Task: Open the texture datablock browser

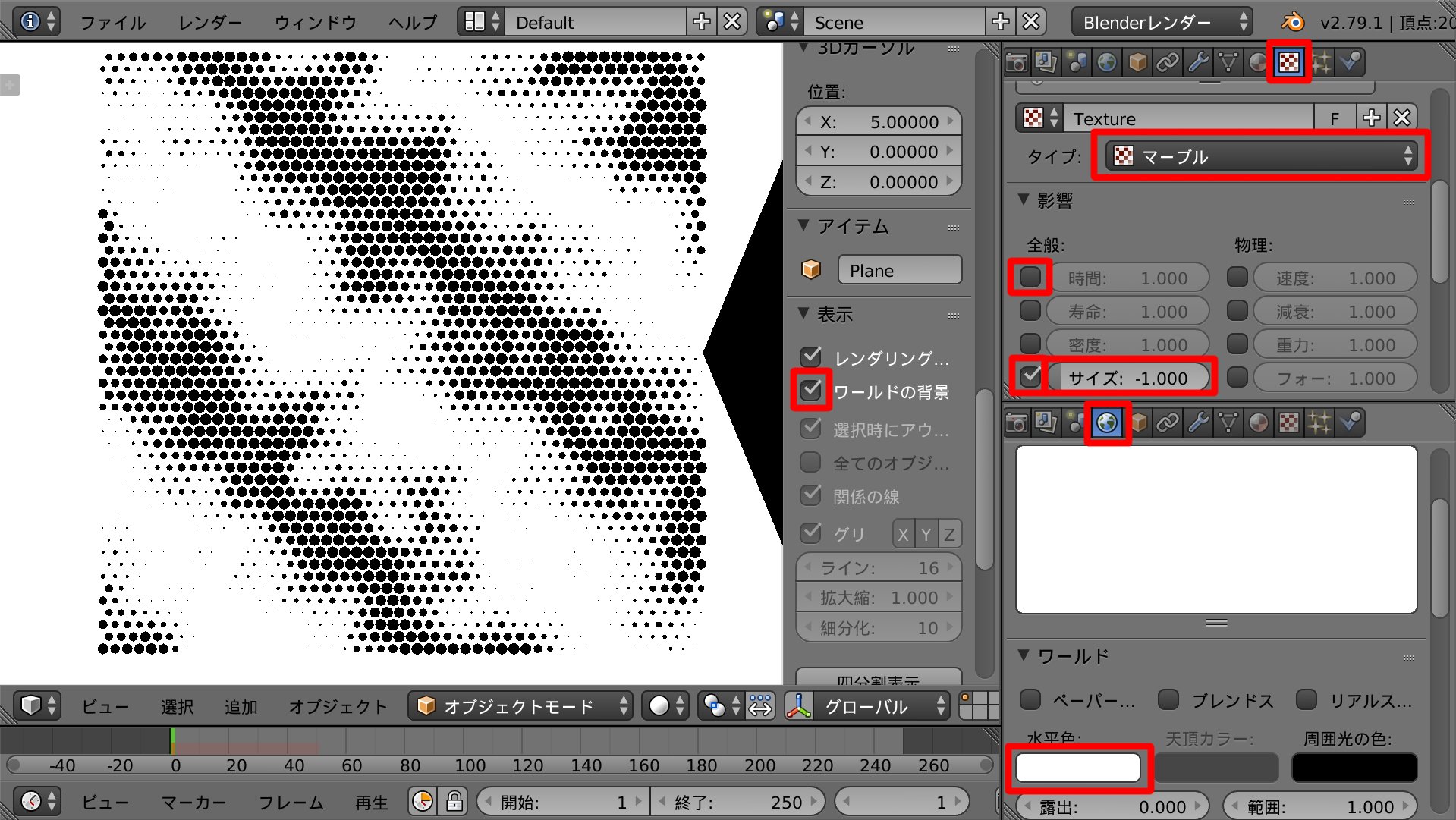Action: pyautogui.click(x=1039, y=118)
